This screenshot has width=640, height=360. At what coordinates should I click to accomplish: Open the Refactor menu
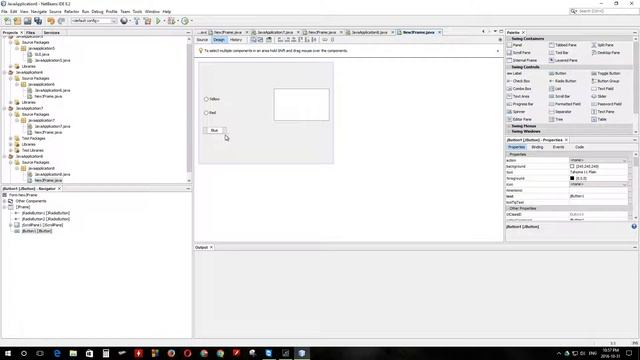(71, 12)
